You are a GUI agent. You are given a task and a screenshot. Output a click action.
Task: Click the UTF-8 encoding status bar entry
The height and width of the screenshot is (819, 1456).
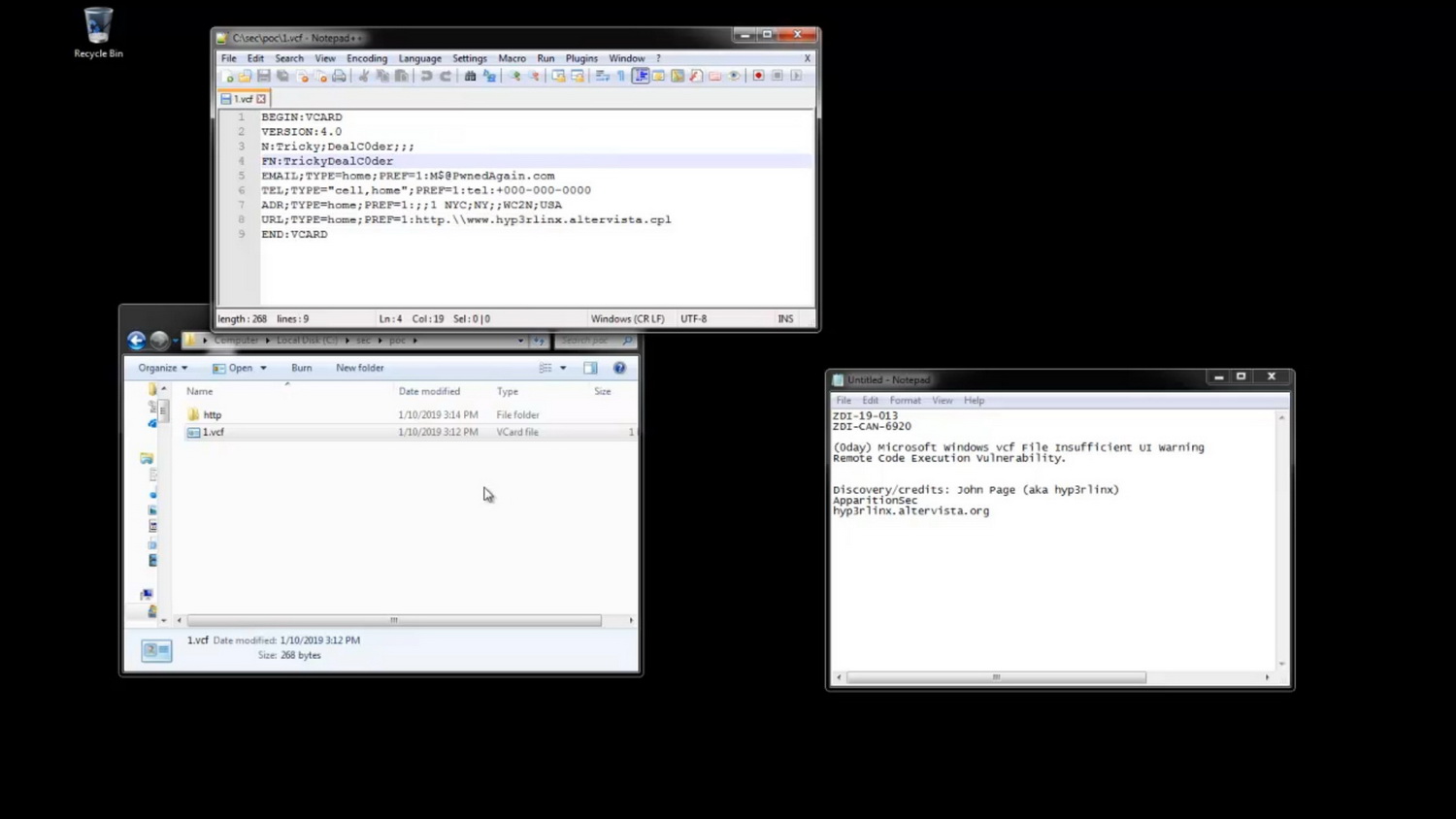coord(694,318)
